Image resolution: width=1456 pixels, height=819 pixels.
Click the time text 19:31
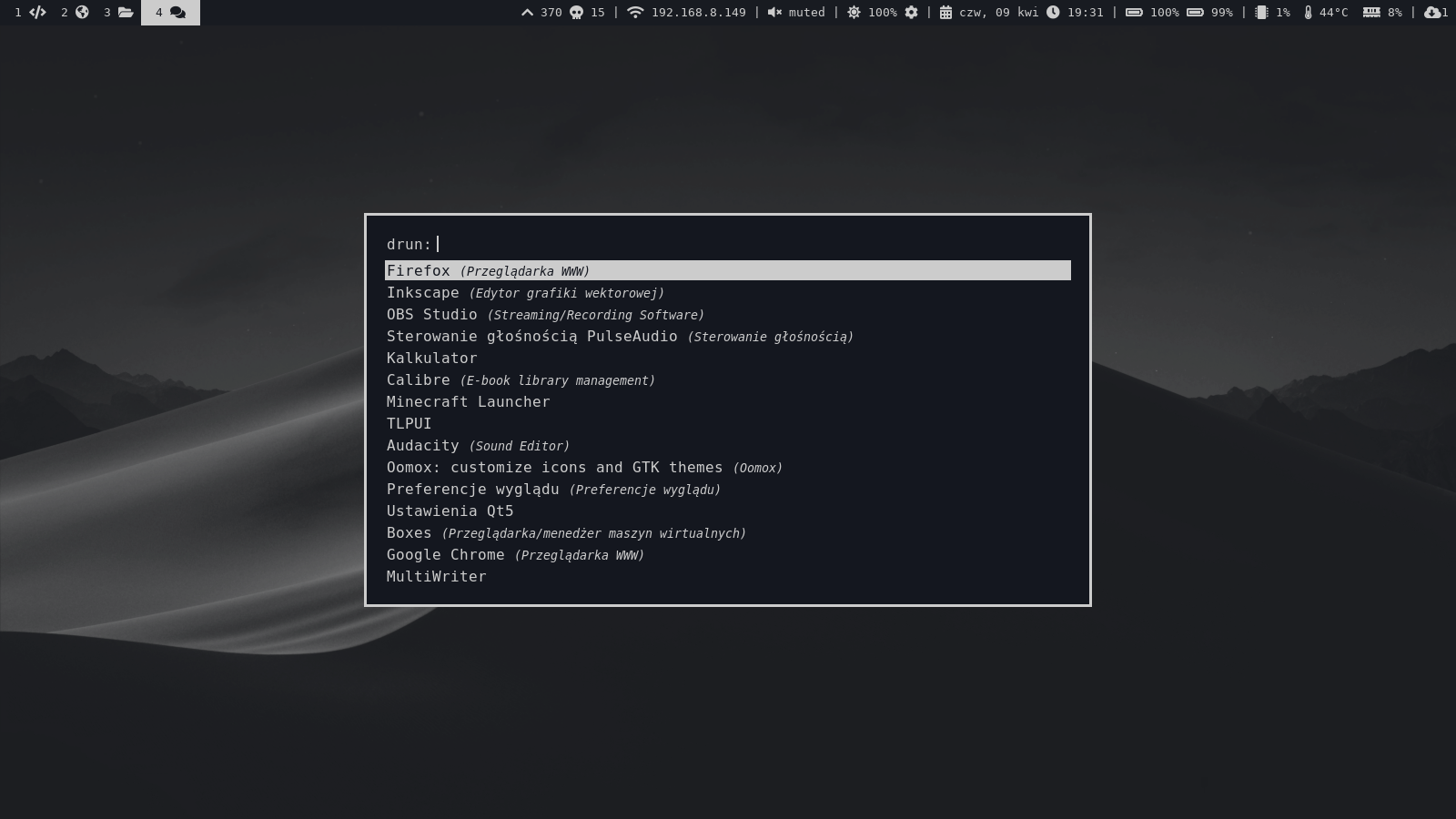(x=1085, y=13)
